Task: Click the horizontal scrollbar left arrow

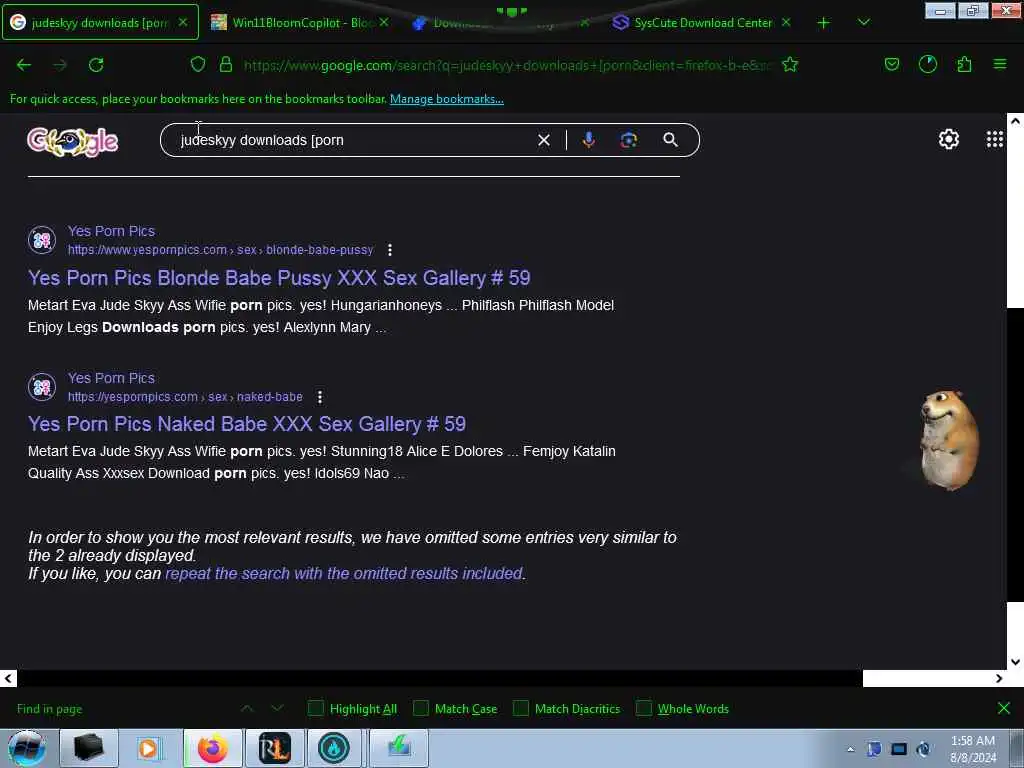Action: coord(8,679)
